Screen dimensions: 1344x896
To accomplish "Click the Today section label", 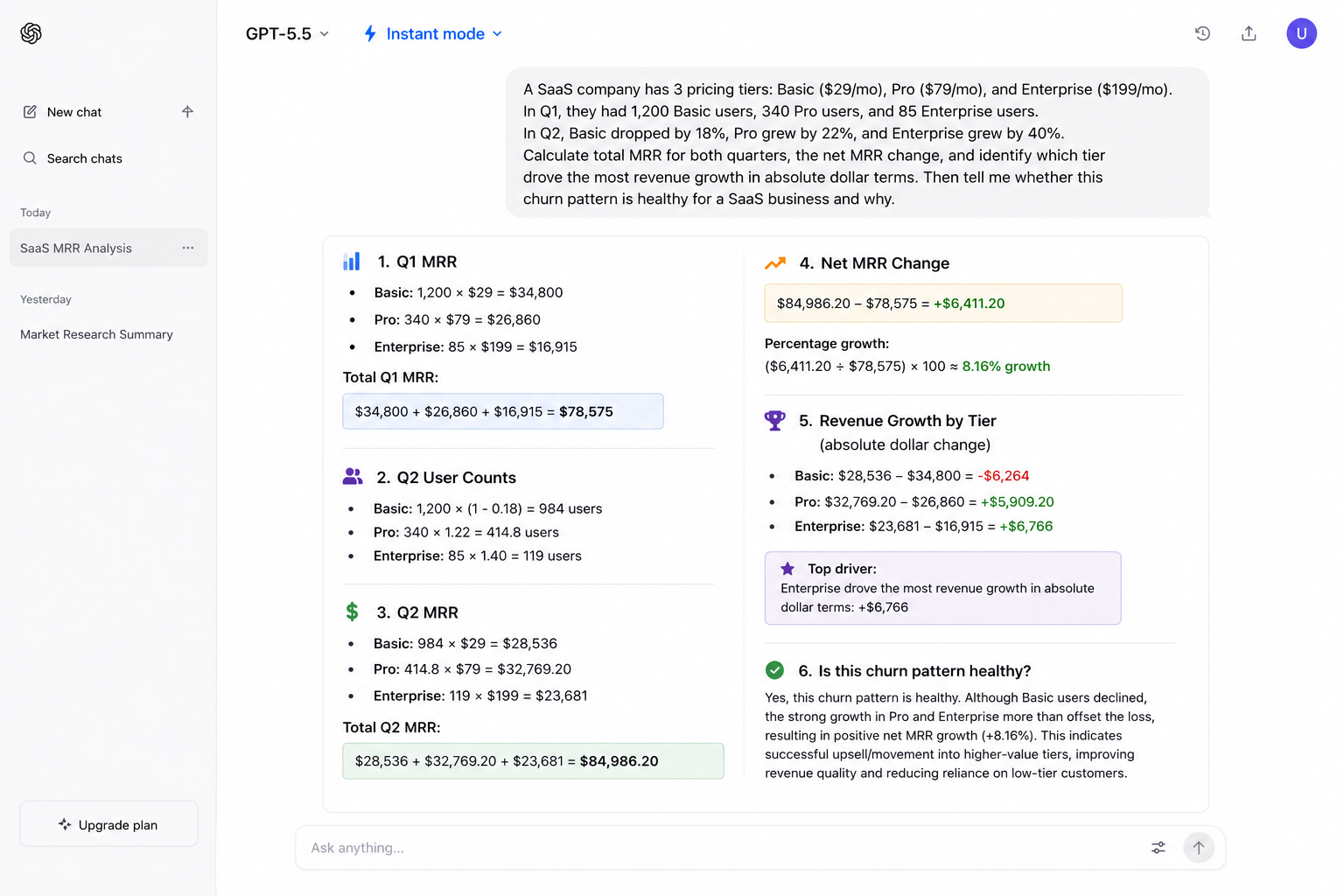I will point(36,213).
